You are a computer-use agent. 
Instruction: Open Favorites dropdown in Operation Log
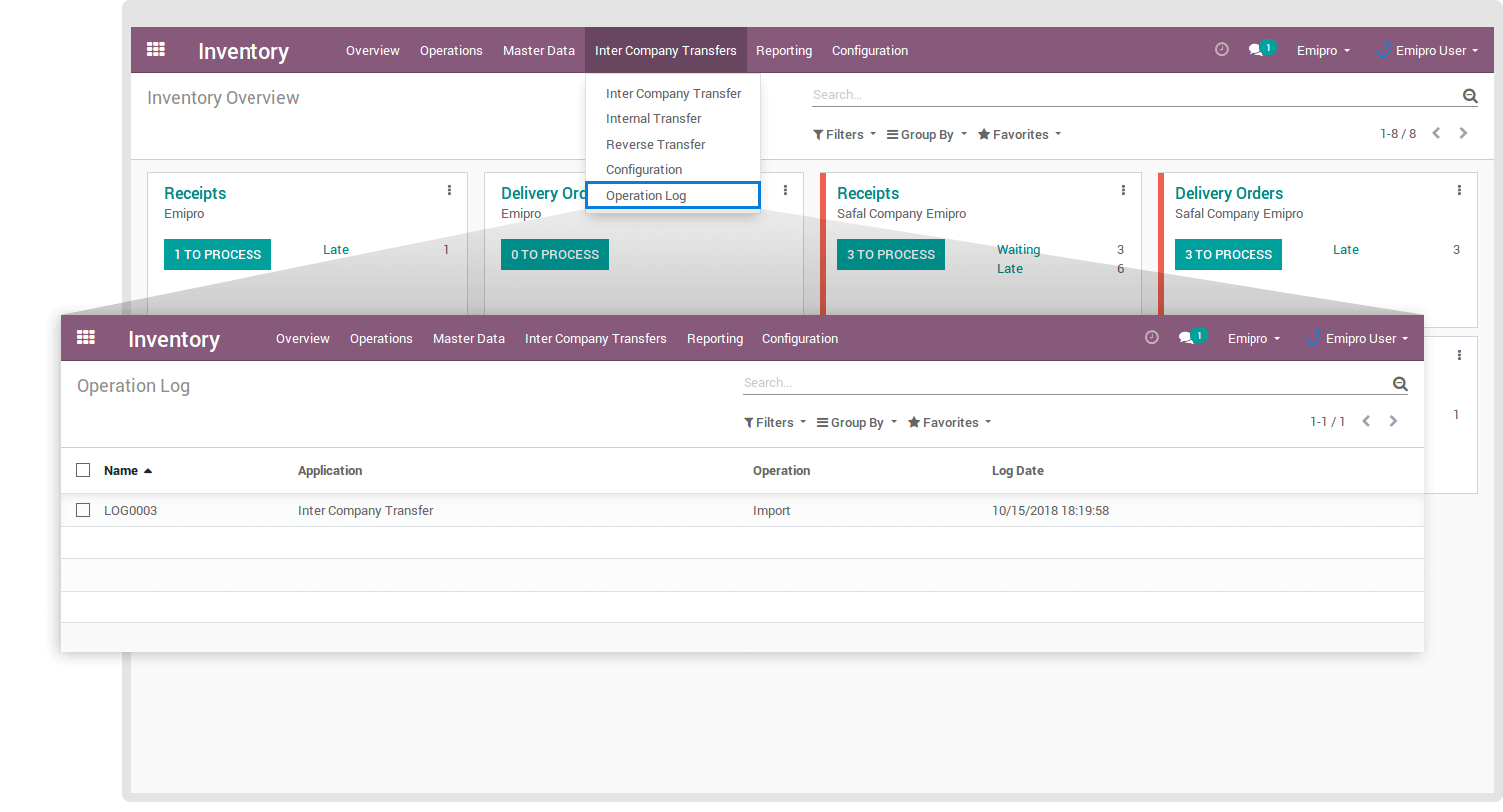pos(949,423)
